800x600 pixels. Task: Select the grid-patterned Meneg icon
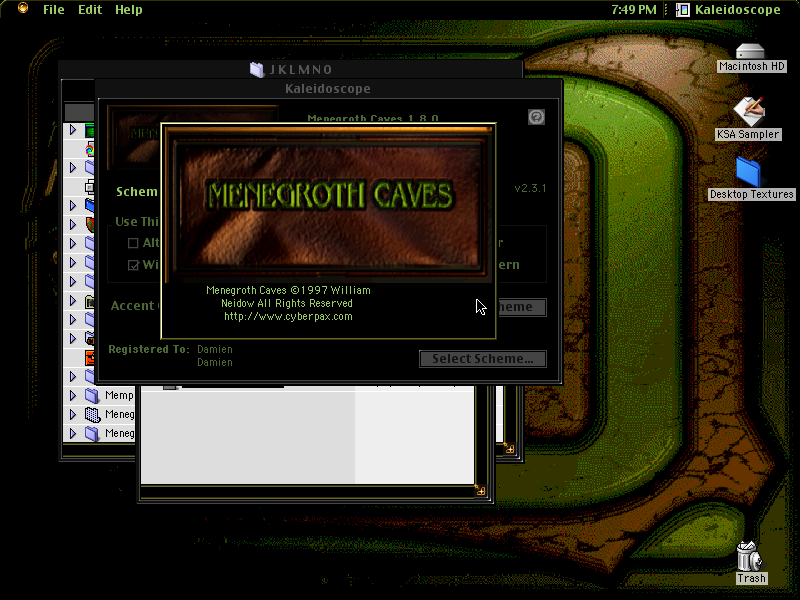tap(92, 414)
